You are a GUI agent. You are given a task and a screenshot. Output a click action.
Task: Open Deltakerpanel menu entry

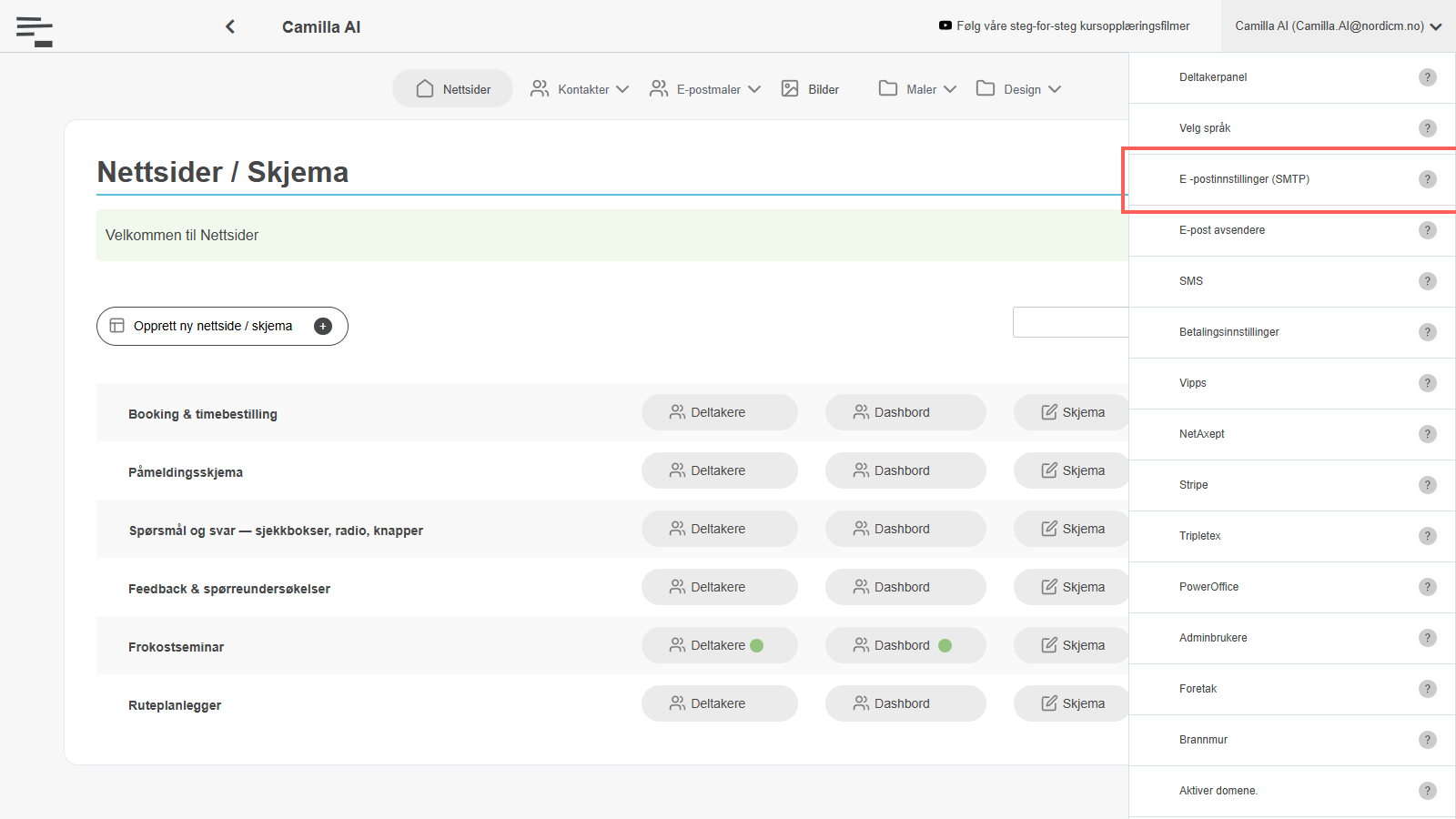(1292, 77)
